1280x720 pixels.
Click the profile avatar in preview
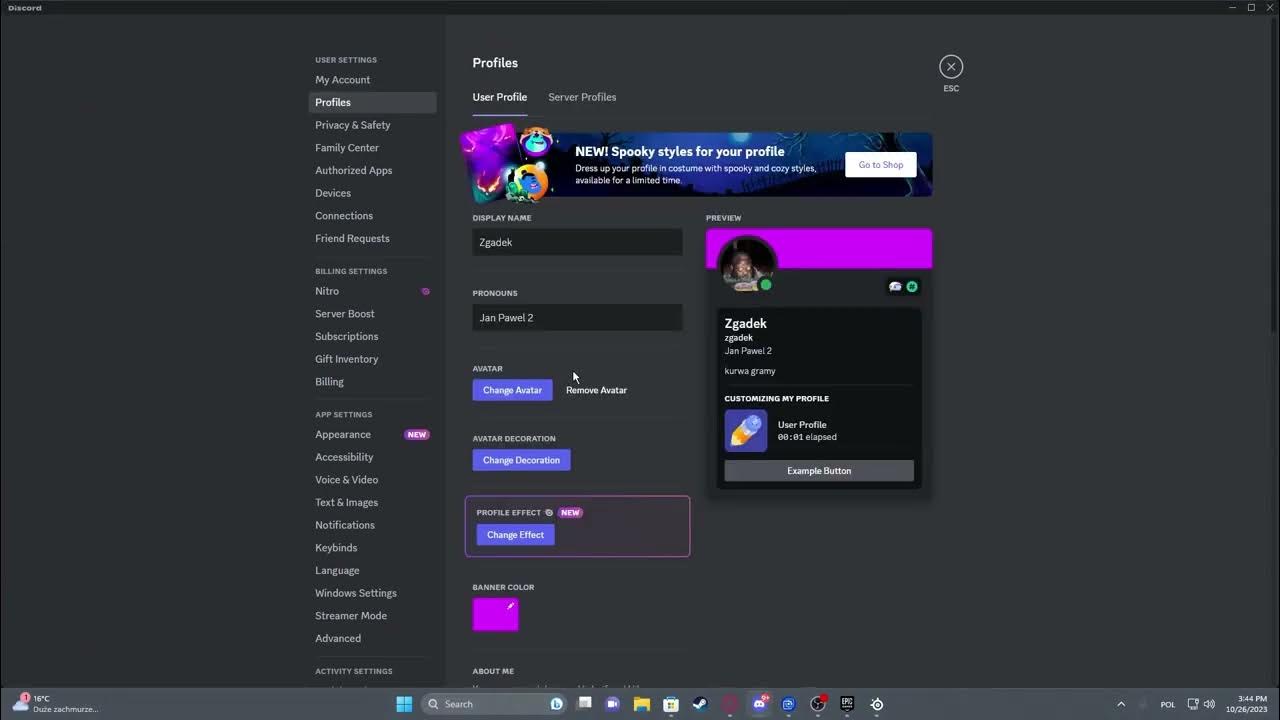coord(747,264)
